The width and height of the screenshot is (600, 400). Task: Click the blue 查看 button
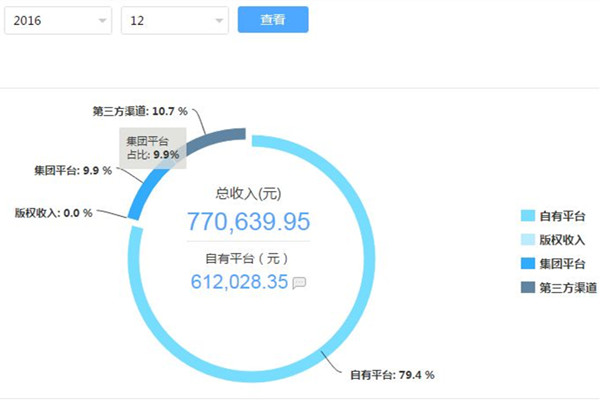click(272, 20)
